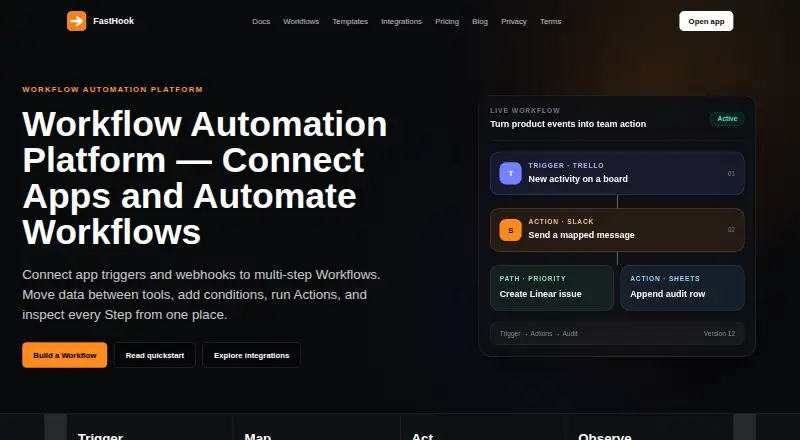
Task: Click the purple Trello 'T' trigger icon
Action: coord(510,174)
